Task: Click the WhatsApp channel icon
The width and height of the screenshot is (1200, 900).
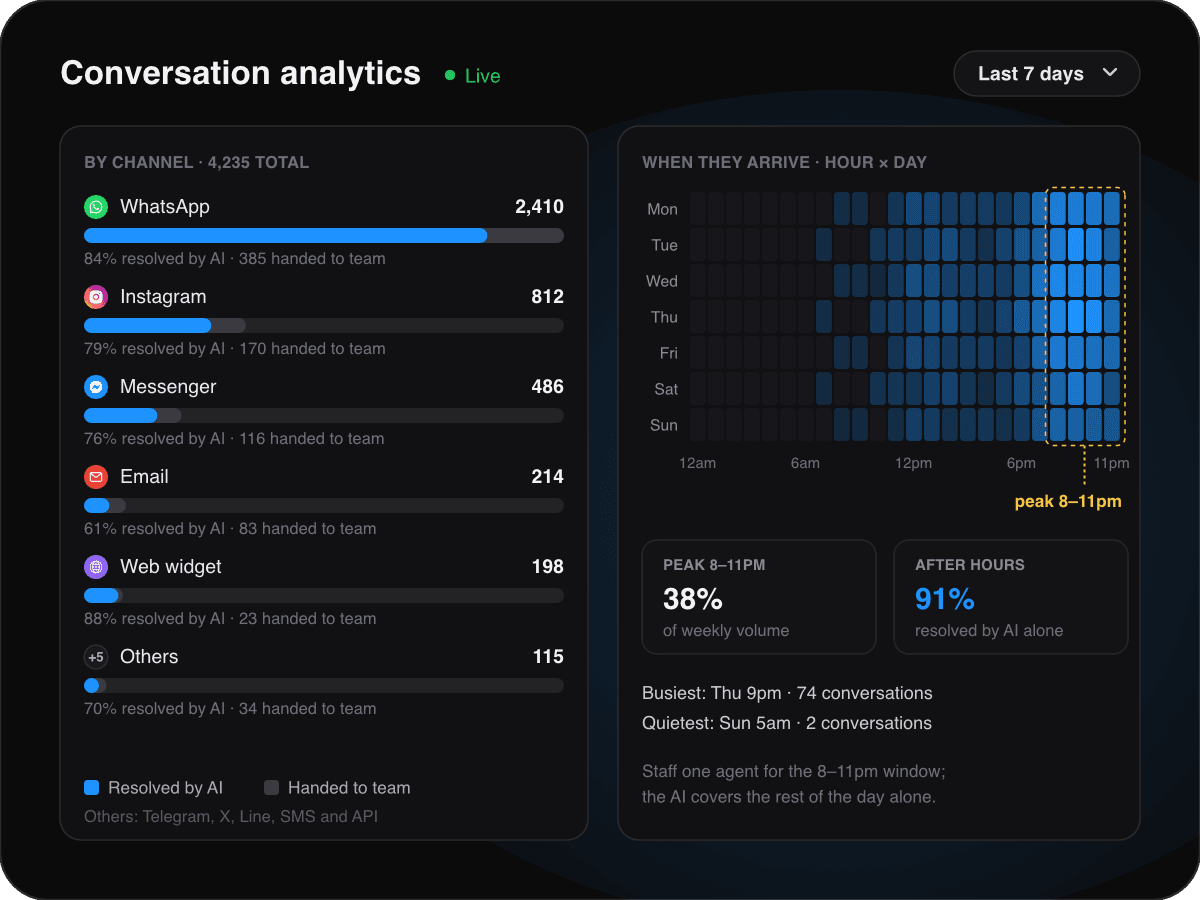Action: tap(96, 207)
